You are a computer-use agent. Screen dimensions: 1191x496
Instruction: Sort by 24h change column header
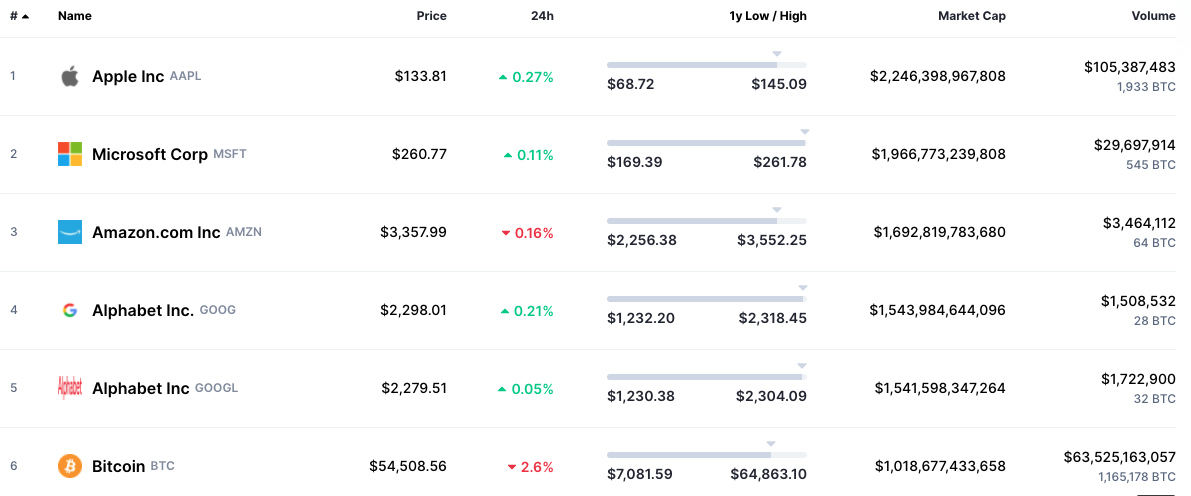click(x=542, y=16)
